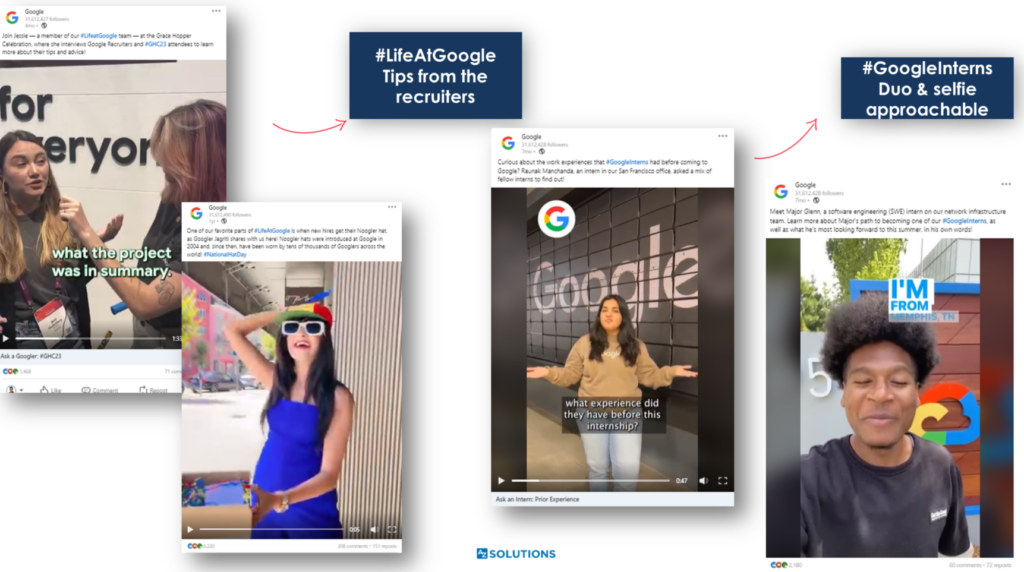Screen dimensions: 1024x572
Task: Click Comment button under Grace Hopper post
Action: click(x=100, y=390)
